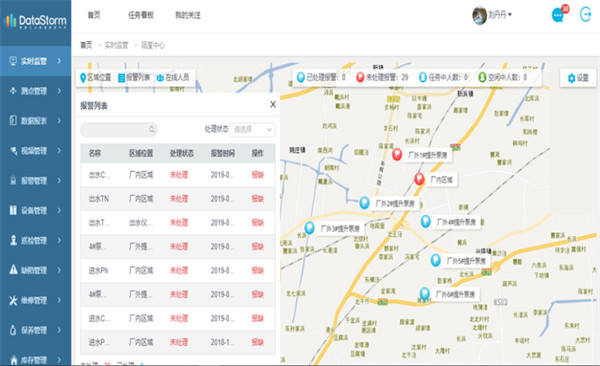Click the 空闲中人数 green status icon
The image size is (600, 366).
click(x=482, y=77)
